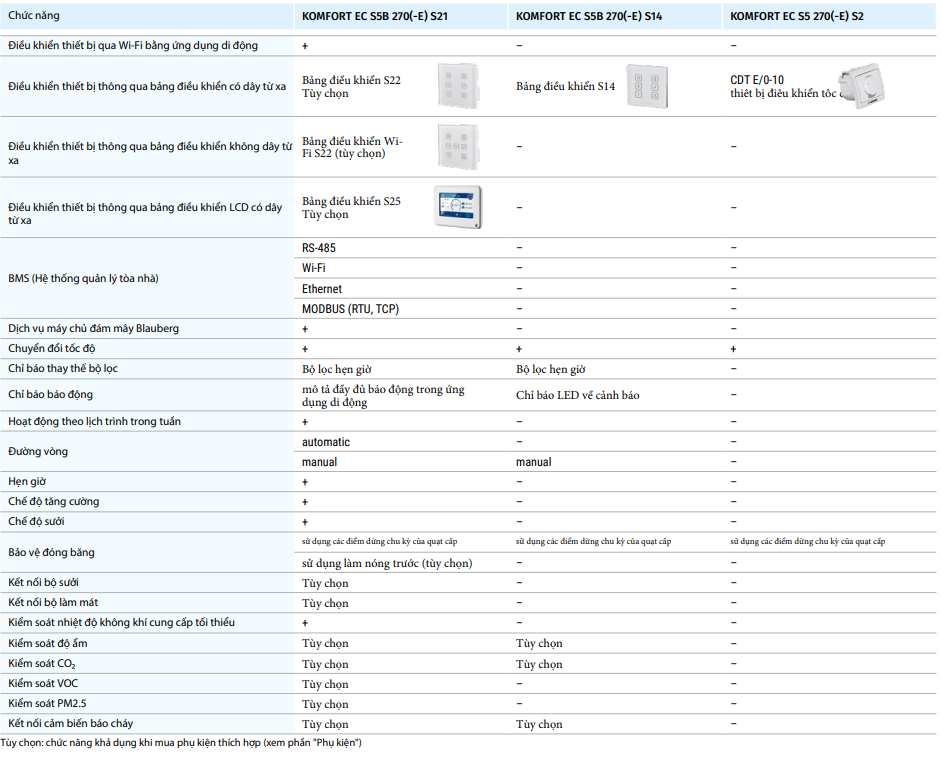942x762 pixels.
Task: Click 'sử dụng làm nóng trước (tùy chọn)' cell
Action: [x=387, y=563]
